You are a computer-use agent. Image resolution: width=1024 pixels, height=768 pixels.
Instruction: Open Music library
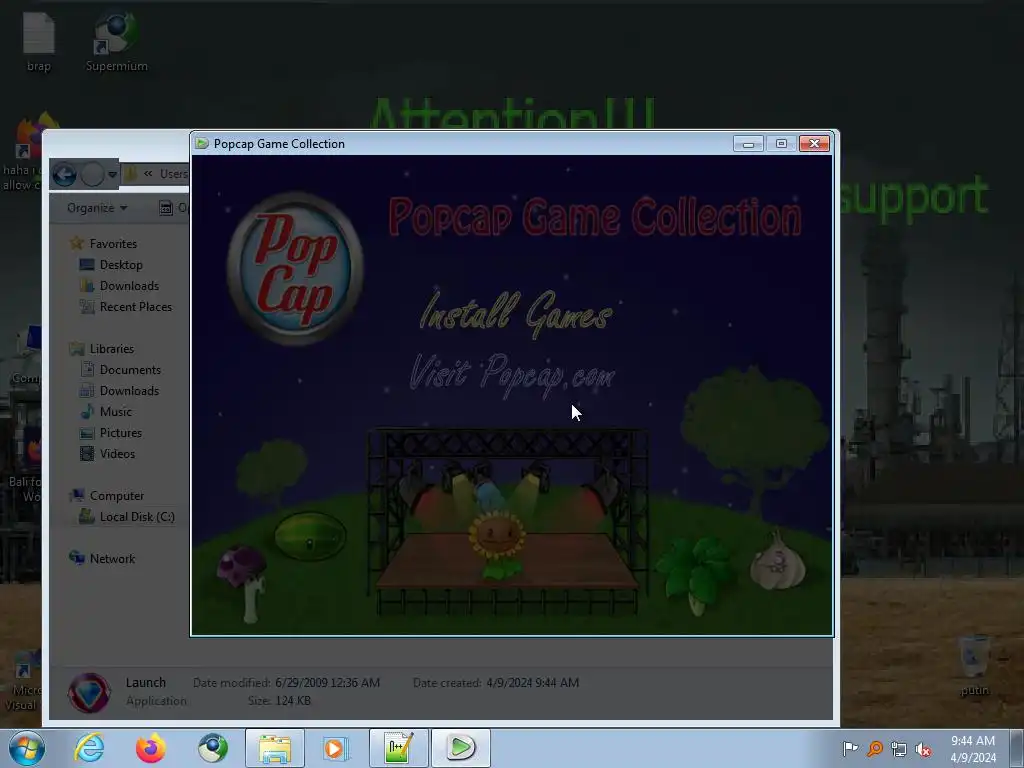tap(106, 411)
